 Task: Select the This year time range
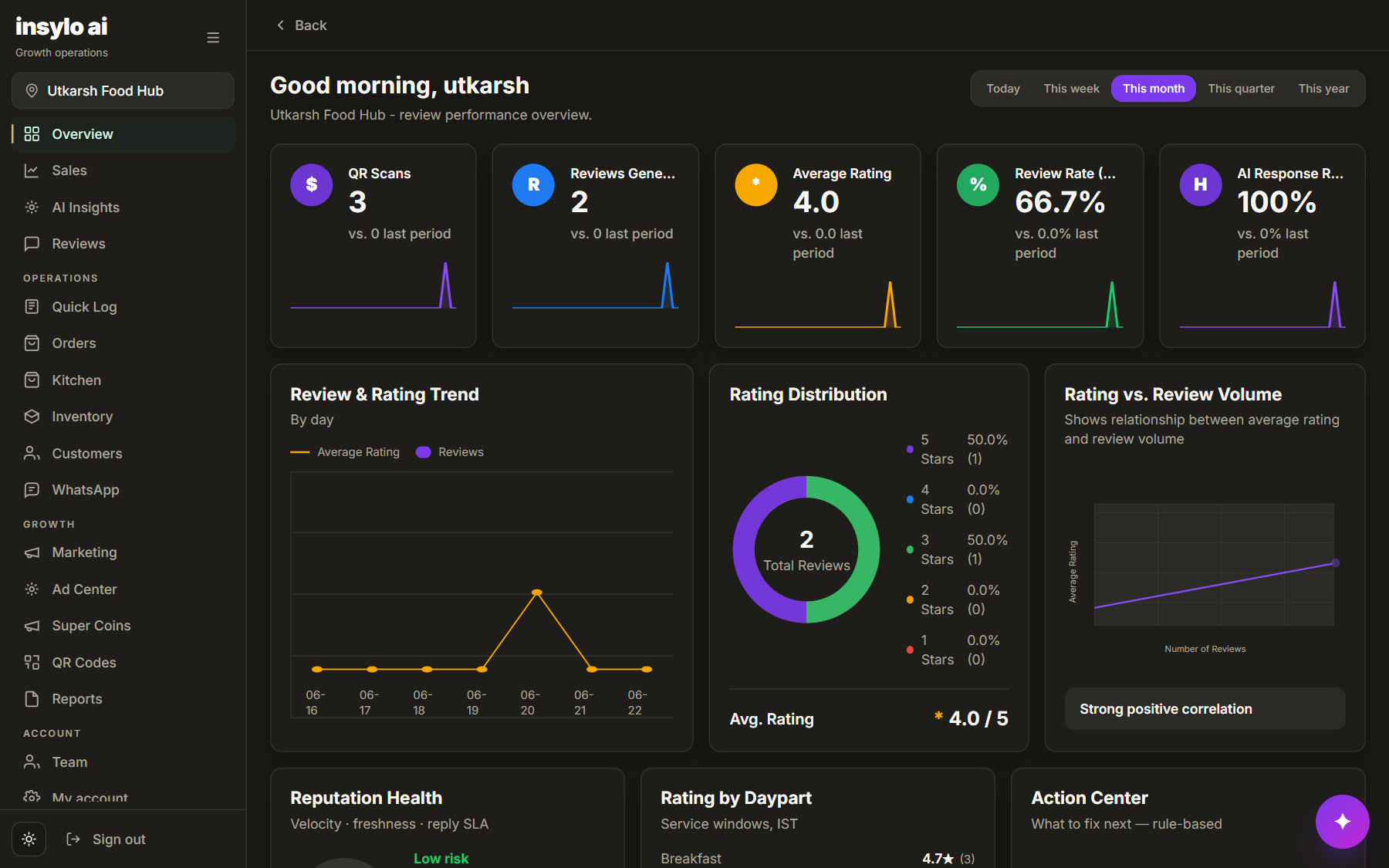tap(1323, 89)
